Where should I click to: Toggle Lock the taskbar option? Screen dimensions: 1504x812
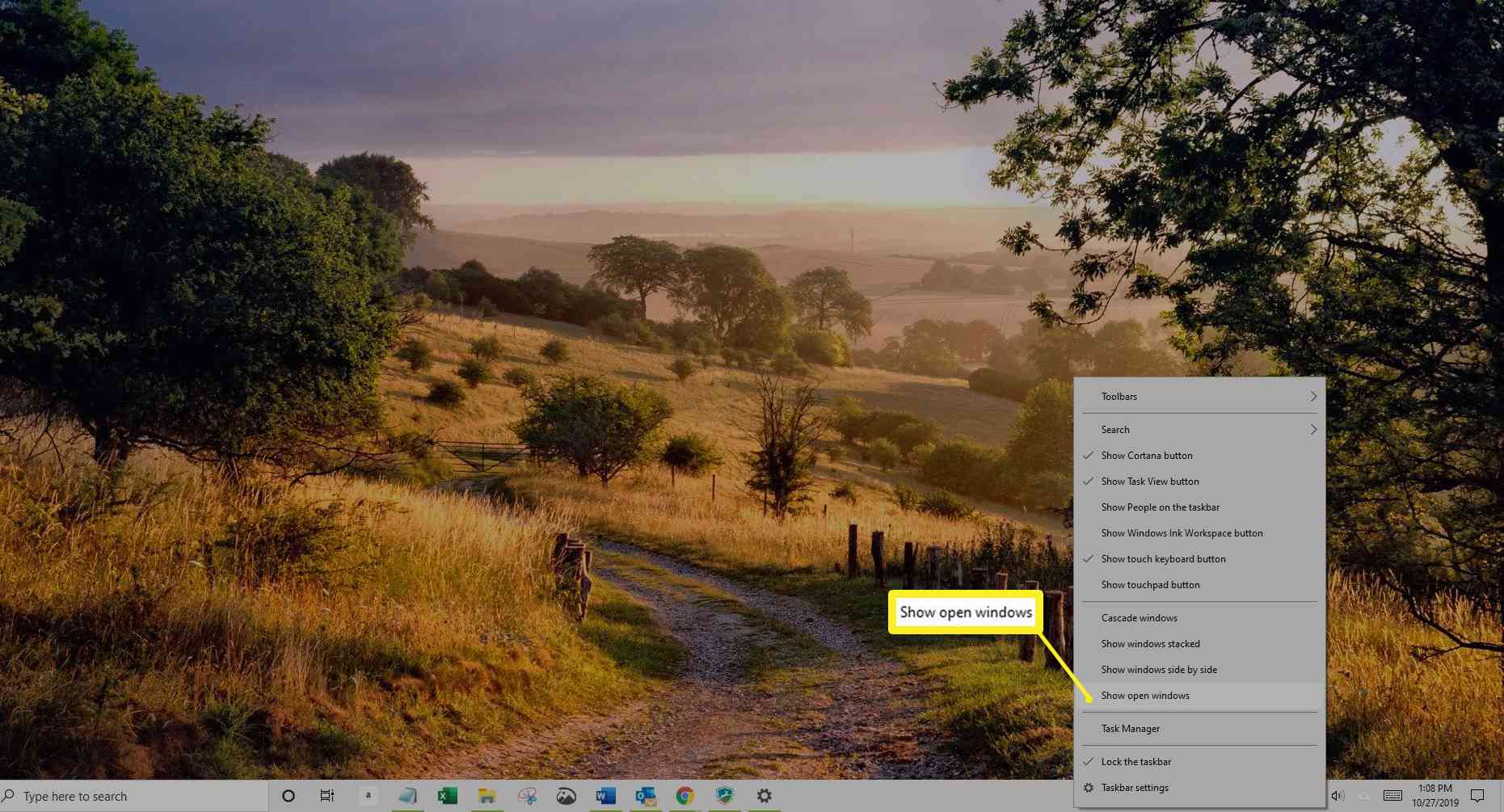[x=1199, y=762]
